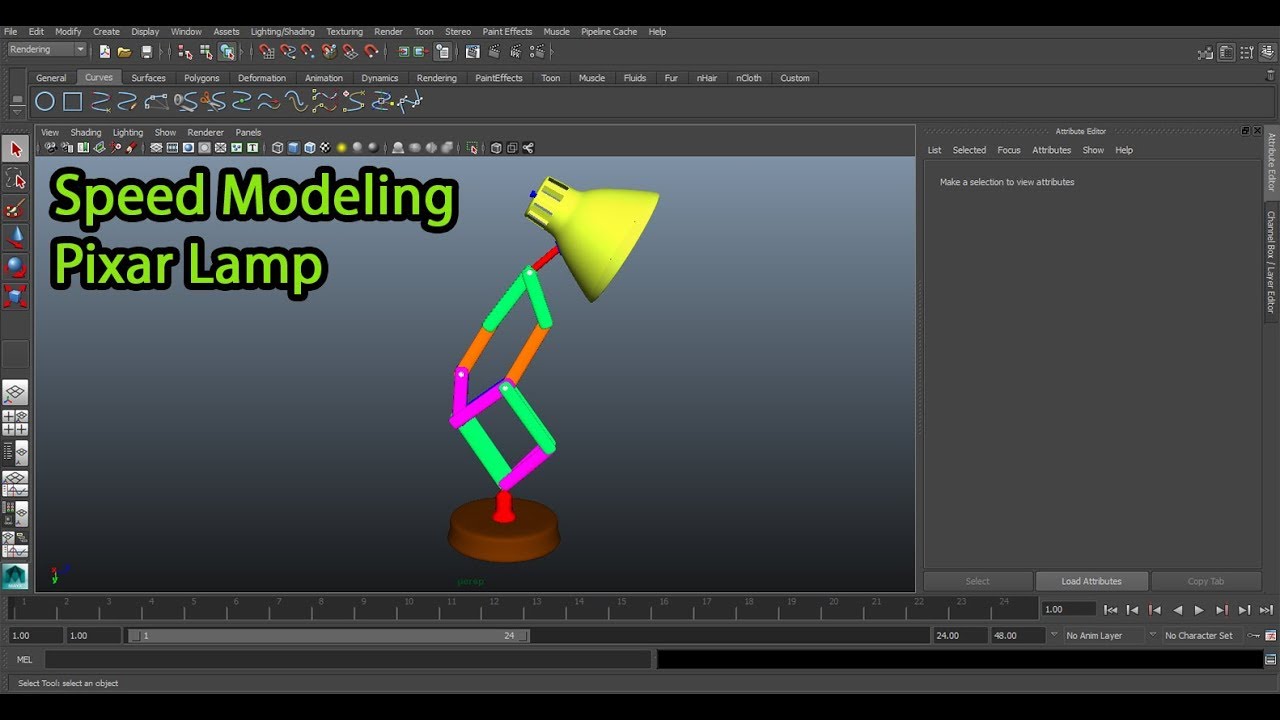1280x720 pixels.
Task: Open the Attribute Editor Show menu
Action: tap(1093, 150)
